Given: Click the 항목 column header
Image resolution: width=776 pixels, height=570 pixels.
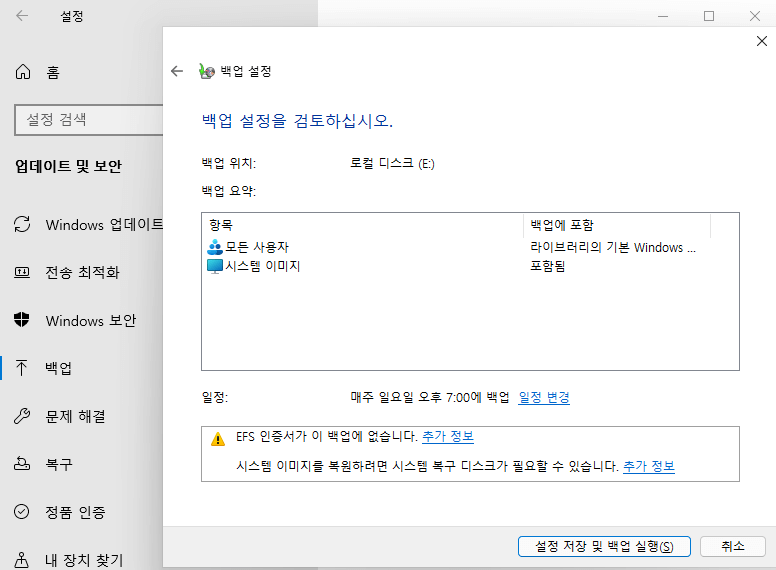Looking at the screenshot, I should point(363,225).
